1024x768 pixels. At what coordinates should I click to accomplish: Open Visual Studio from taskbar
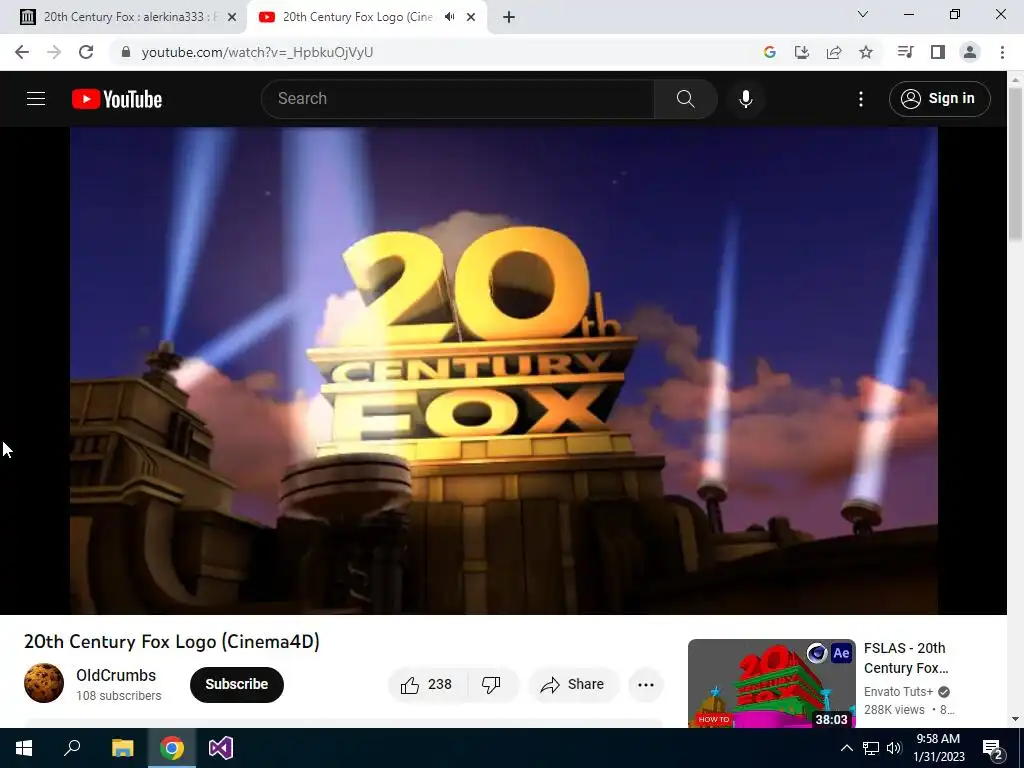221,748
